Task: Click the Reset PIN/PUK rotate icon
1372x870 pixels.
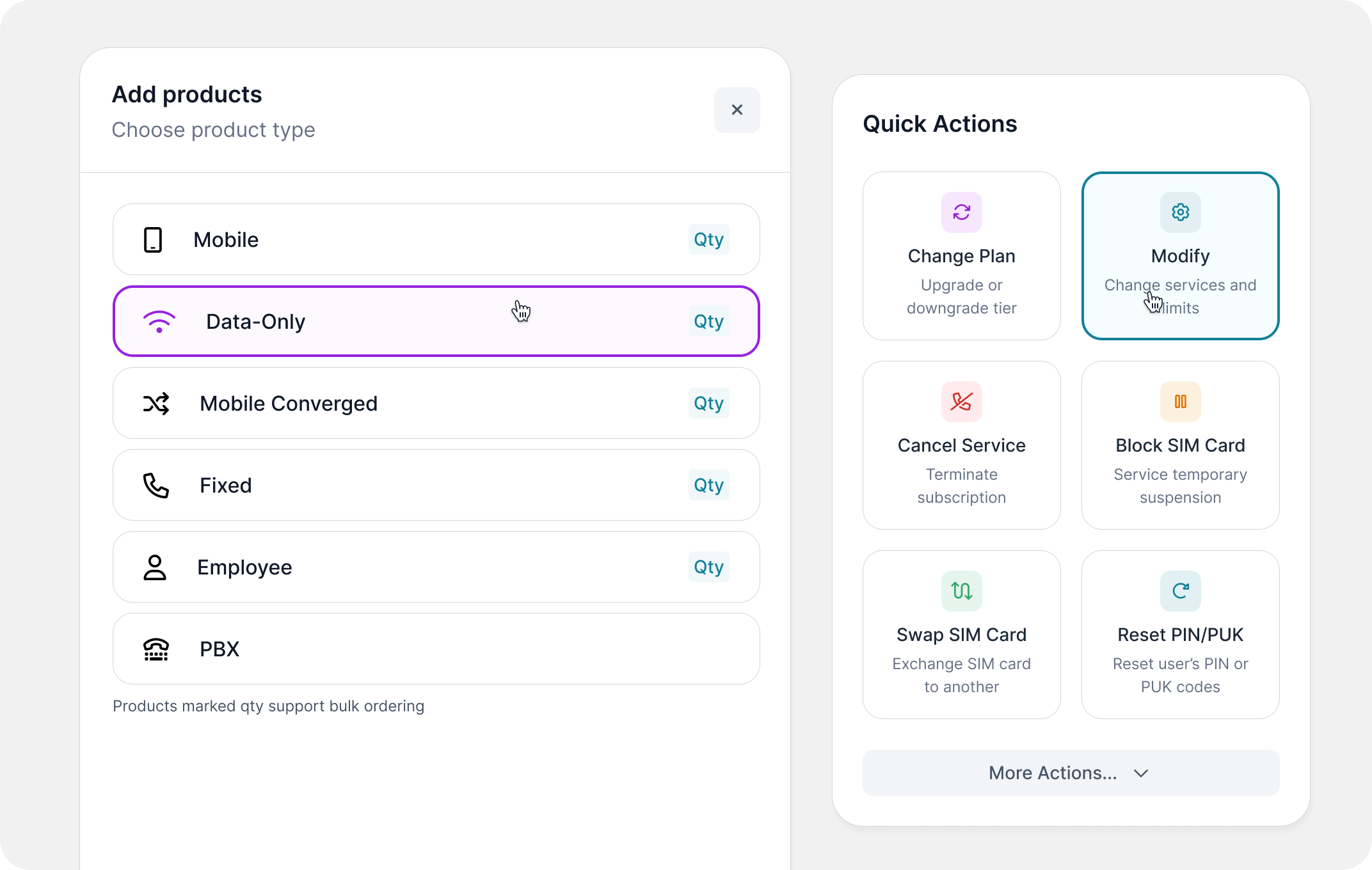Action: click(x=1180, y=590)
